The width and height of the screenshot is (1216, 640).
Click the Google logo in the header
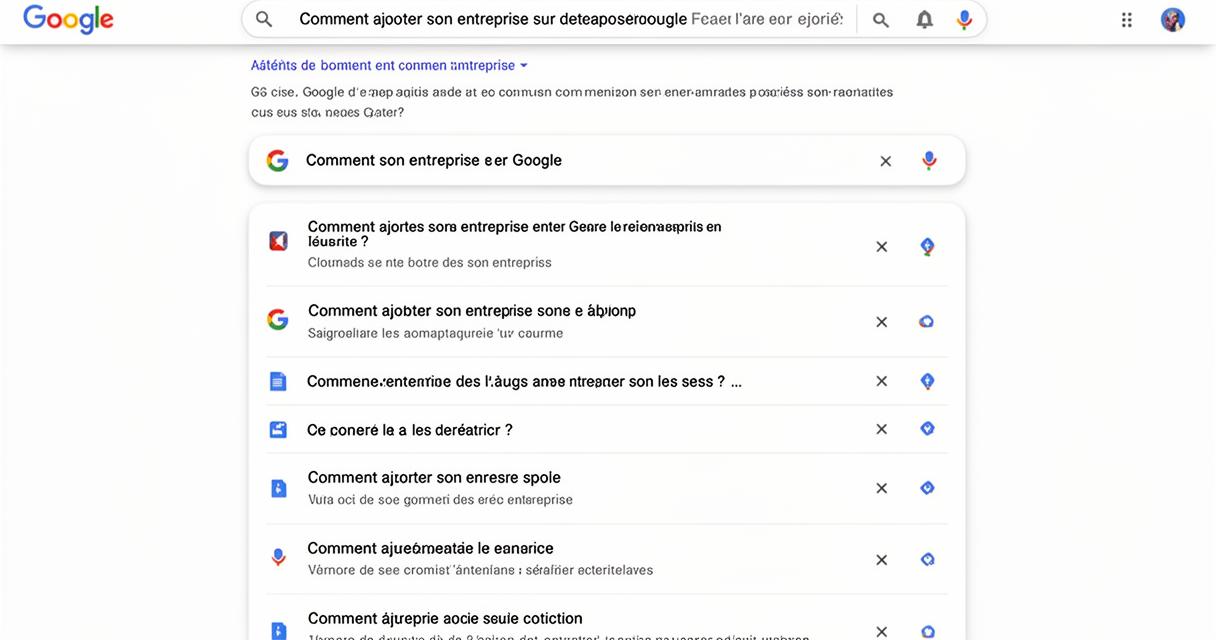[68, 19]
